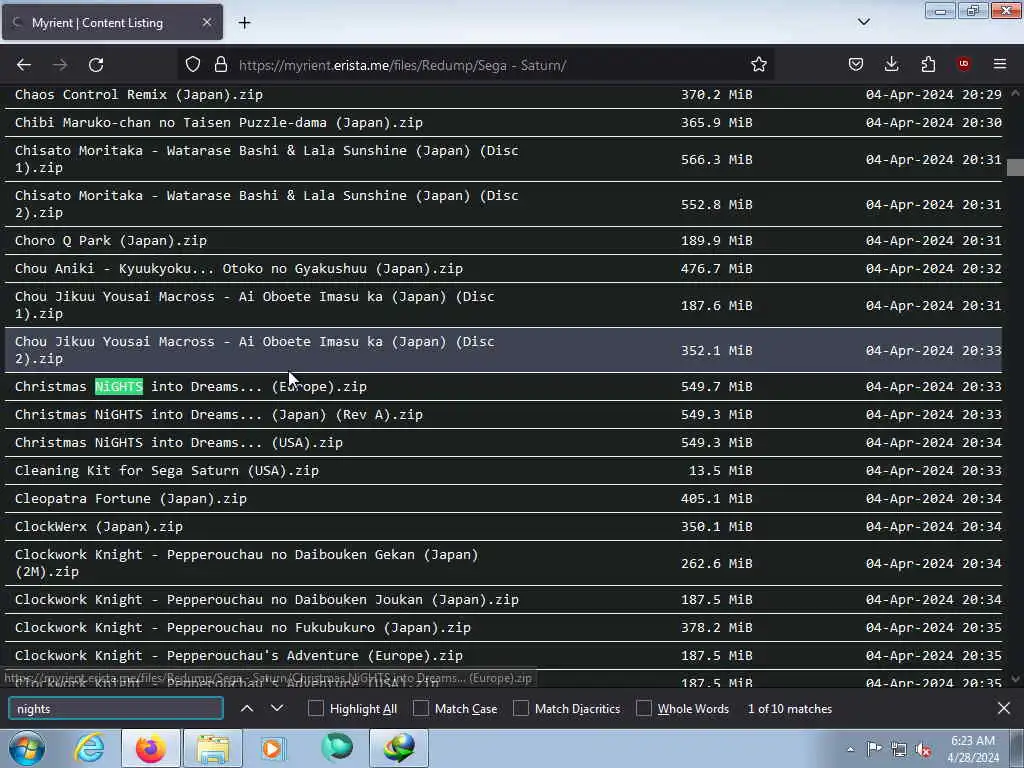Image resolution: width=1024 pixels, height=768 pixels.
Task: Open Chisato Moritaka Lala Sunshine Disc 2 link
Action: pyautogui.click(x=266, y=204)
